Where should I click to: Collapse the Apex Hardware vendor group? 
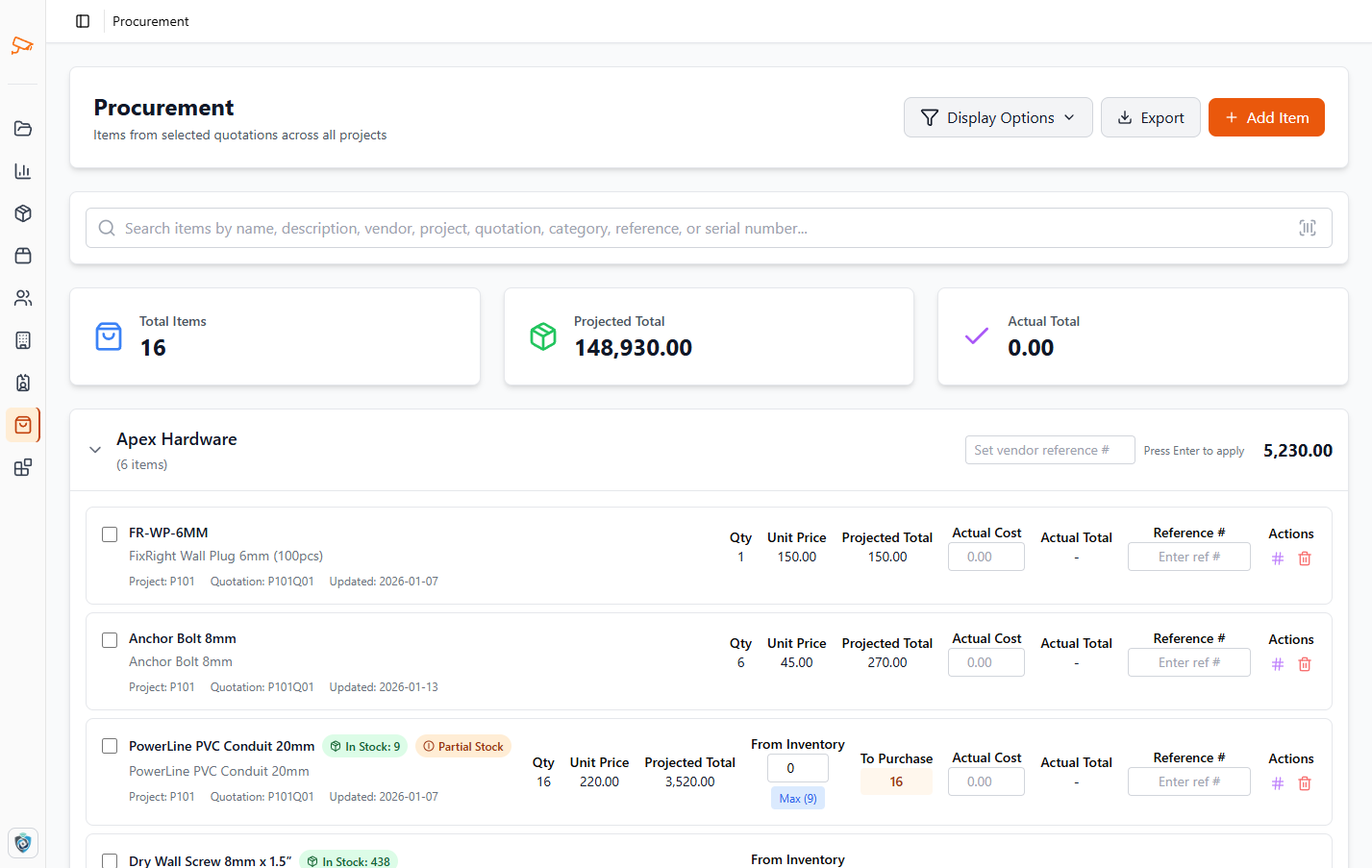[x=95, y=450]
